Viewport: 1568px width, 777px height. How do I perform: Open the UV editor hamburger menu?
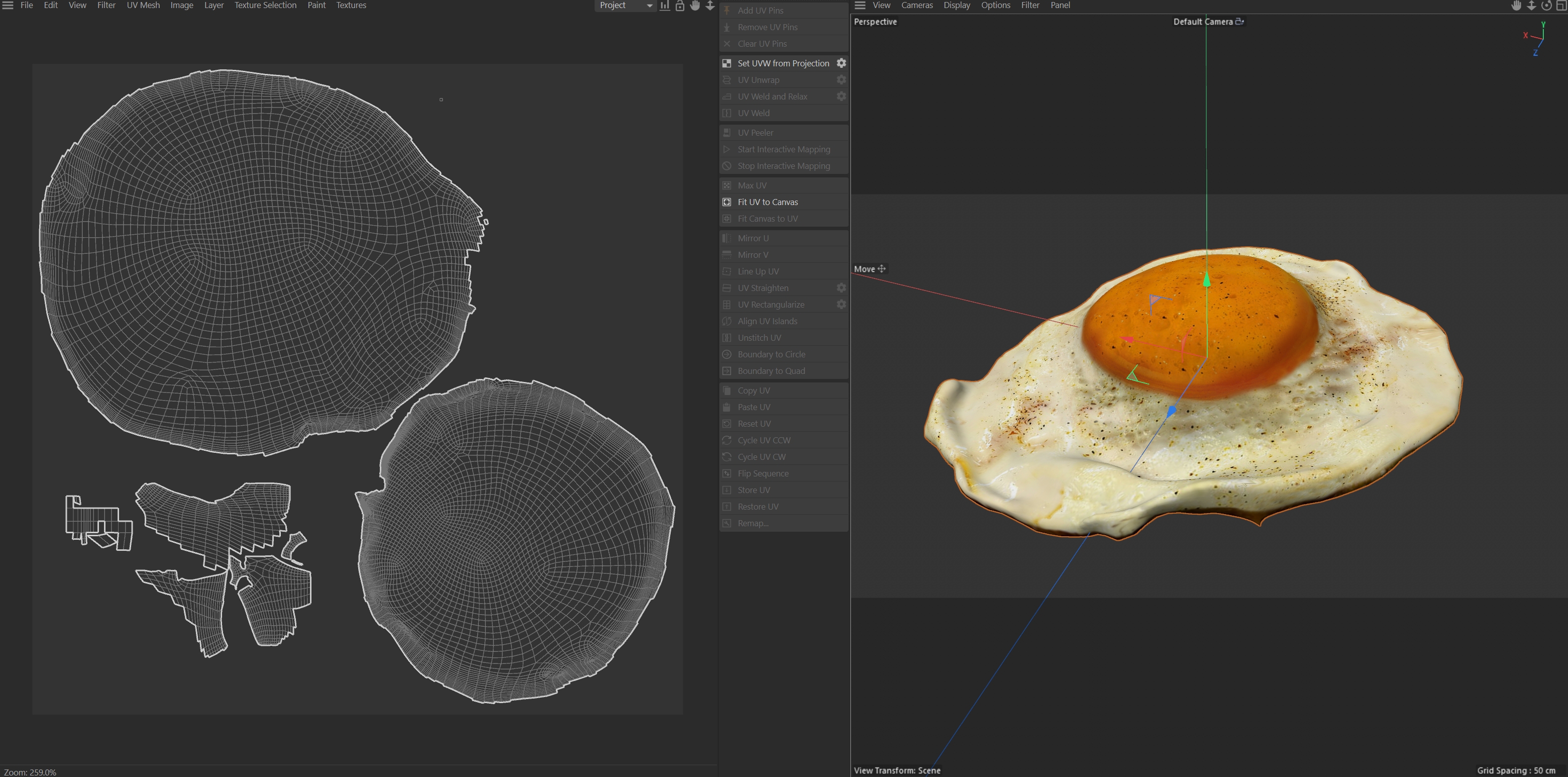pos(8,6)
